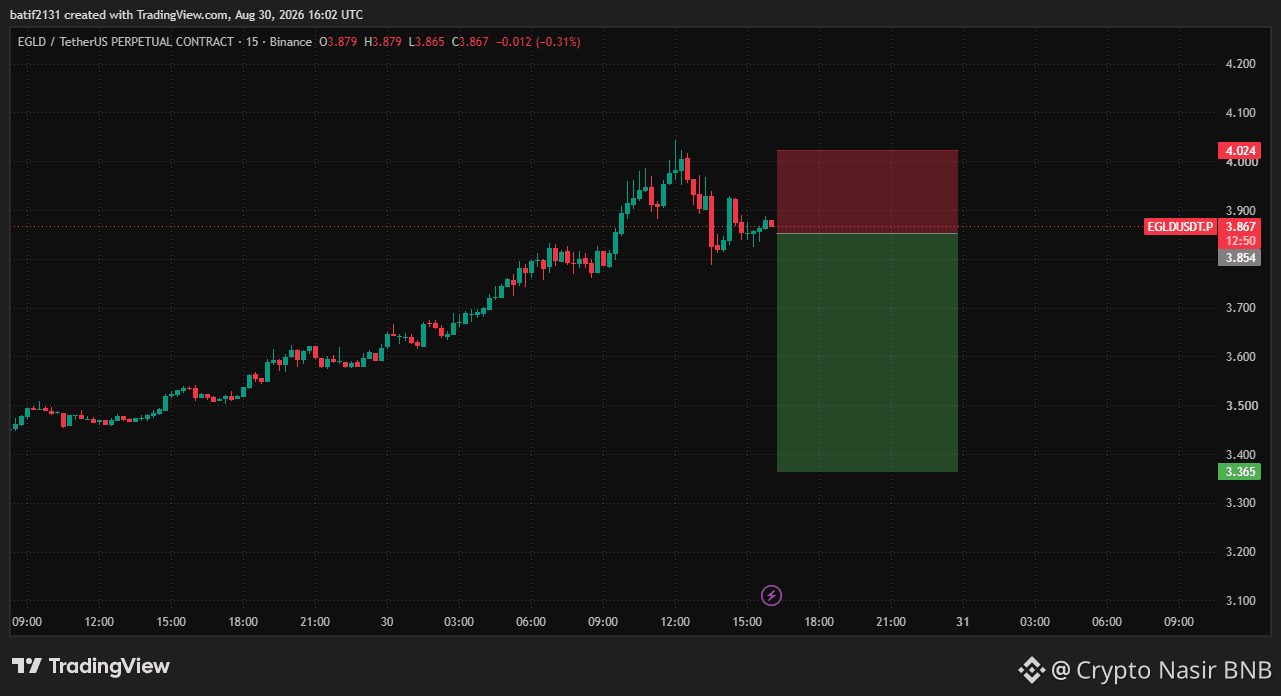Image resolution: width=1281 pixels, height=696 pixels.
Task: Click the C3.867 close value
Action: [x=471, y=42]
